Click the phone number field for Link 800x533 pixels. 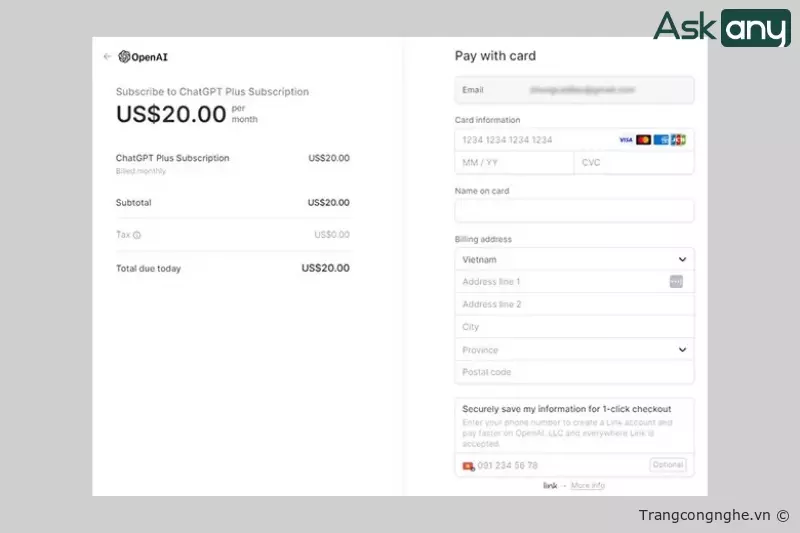tap(555, 466)
